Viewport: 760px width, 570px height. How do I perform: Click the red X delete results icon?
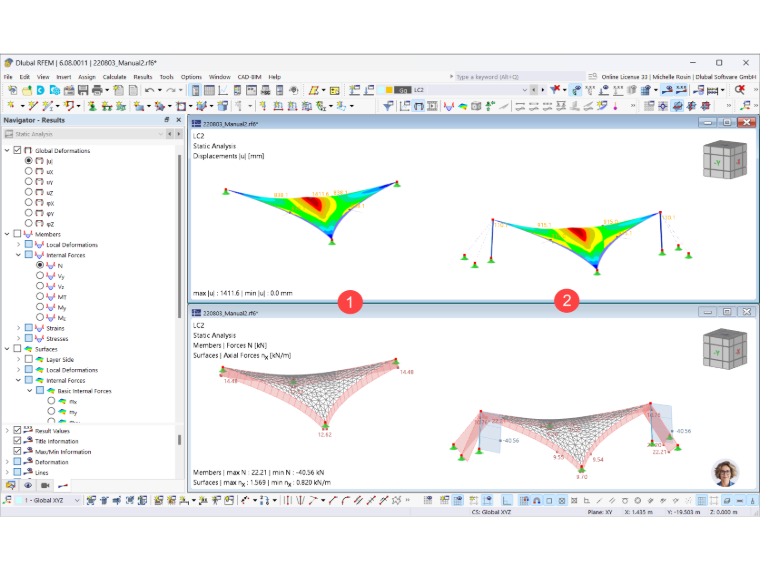[555, 90]
